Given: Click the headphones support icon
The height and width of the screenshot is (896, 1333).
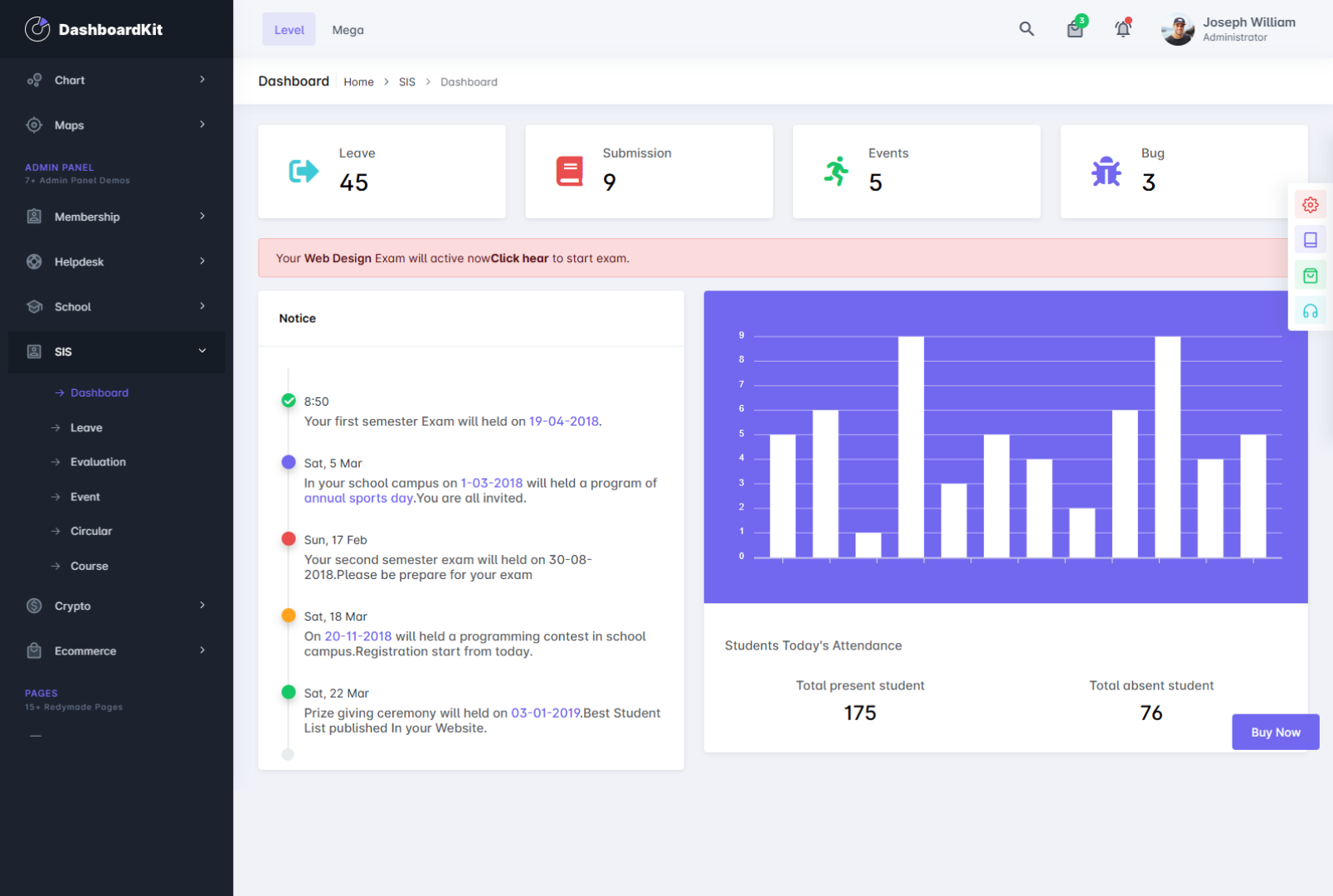Looking at the screenshot, I should tap(1310, 311).
